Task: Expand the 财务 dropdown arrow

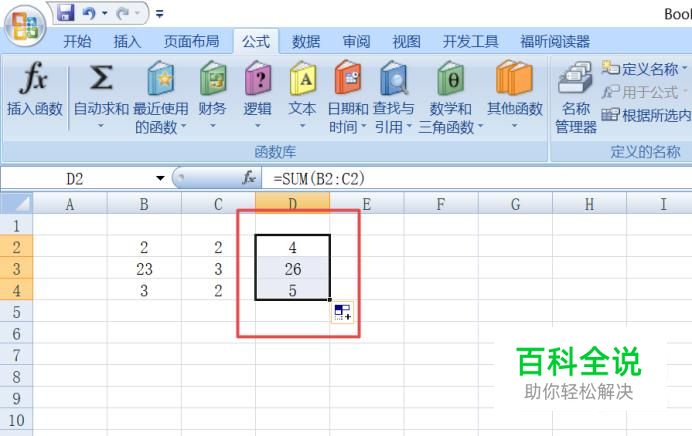Action: pyautogui.click(x=213, y=126)
